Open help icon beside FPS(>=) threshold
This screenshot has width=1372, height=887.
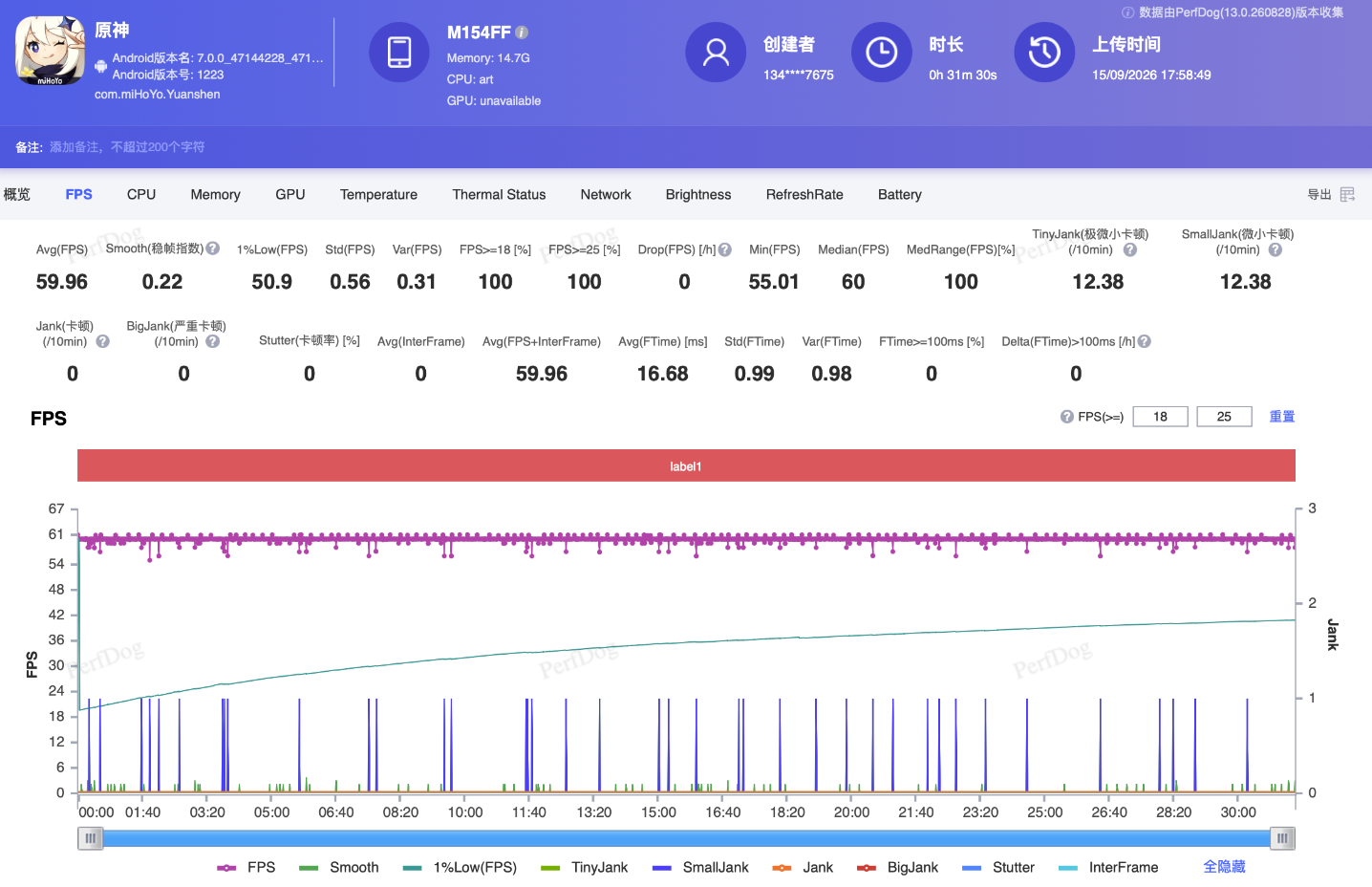(x=1067, y=417)
